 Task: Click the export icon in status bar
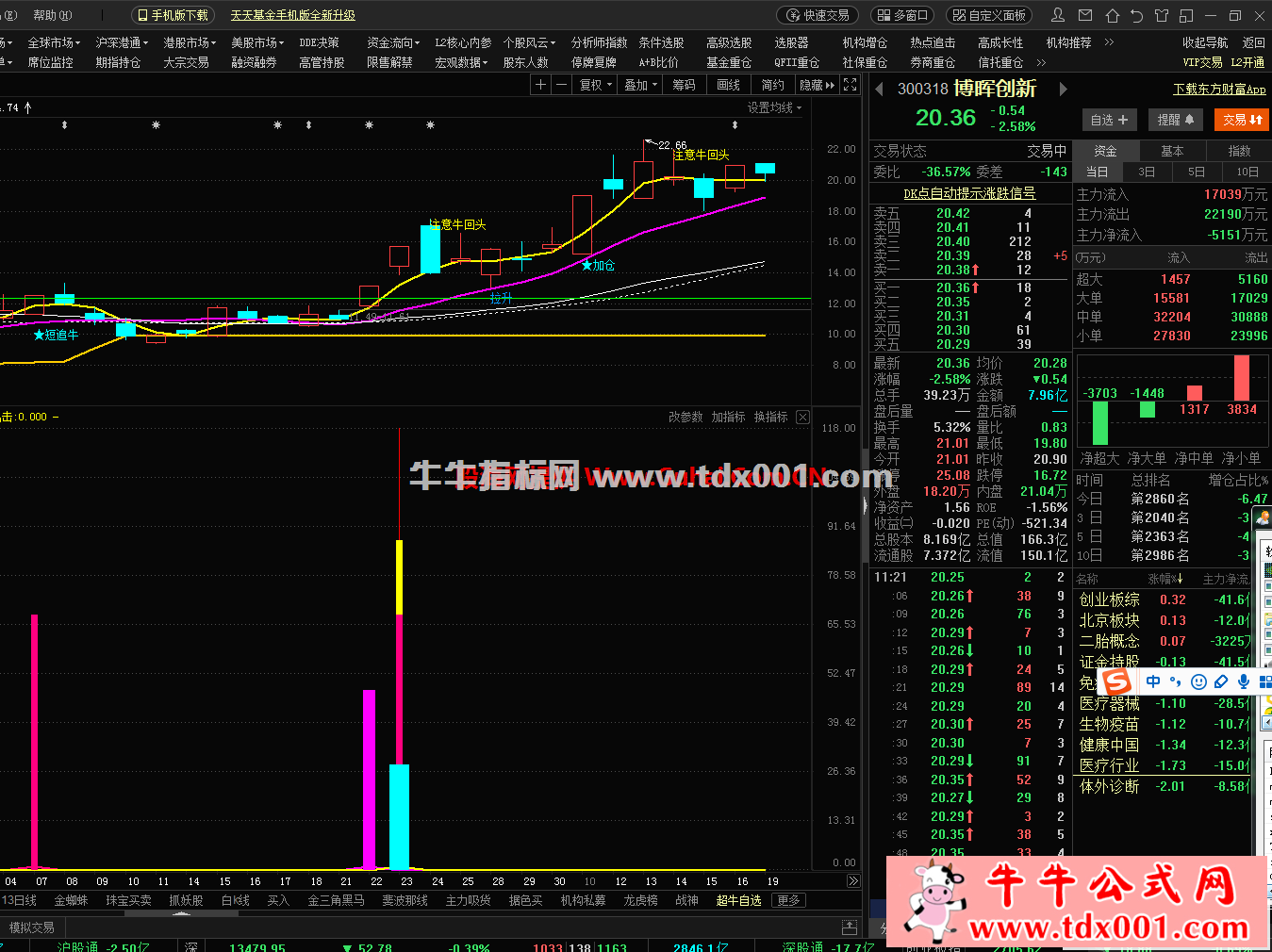point(850,927)
